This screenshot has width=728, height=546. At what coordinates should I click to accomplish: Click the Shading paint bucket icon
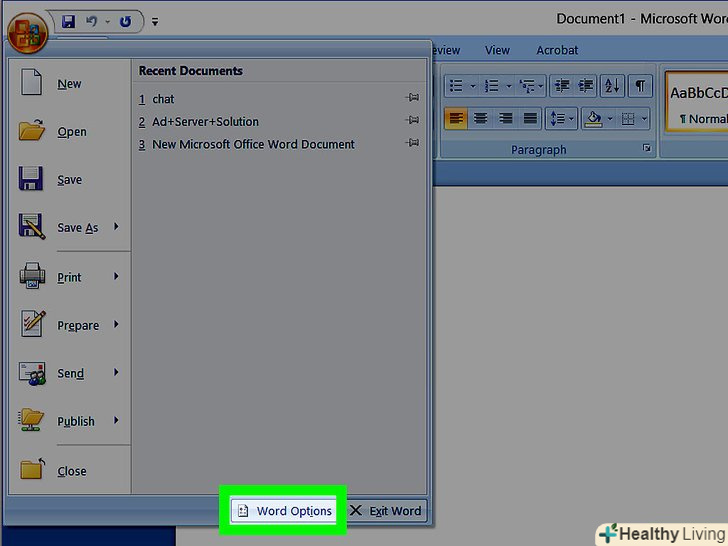[594, 118]
